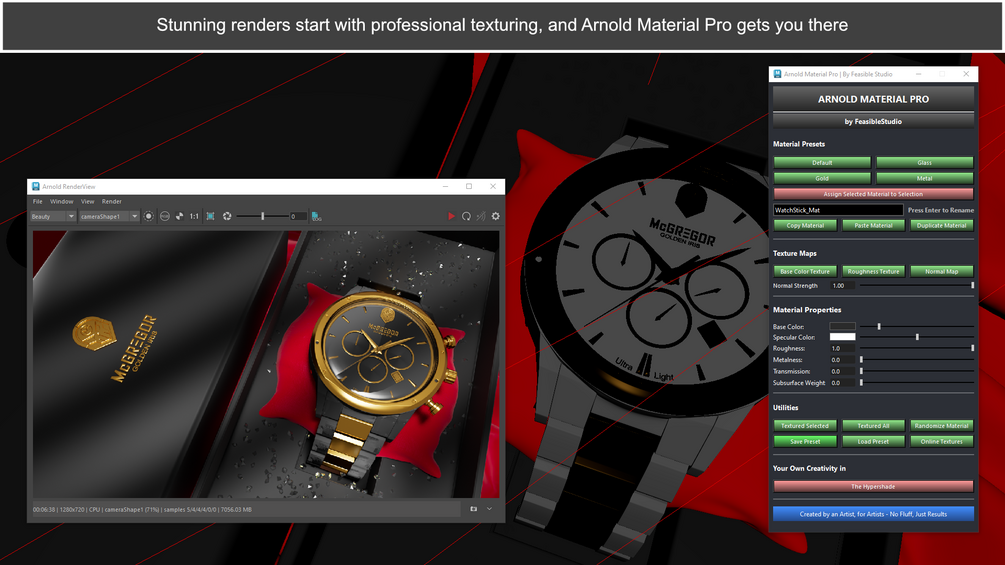Toggle the black-and-white checkered circle icon
This screenshot has height=565, width=1005.
[179, 217]
